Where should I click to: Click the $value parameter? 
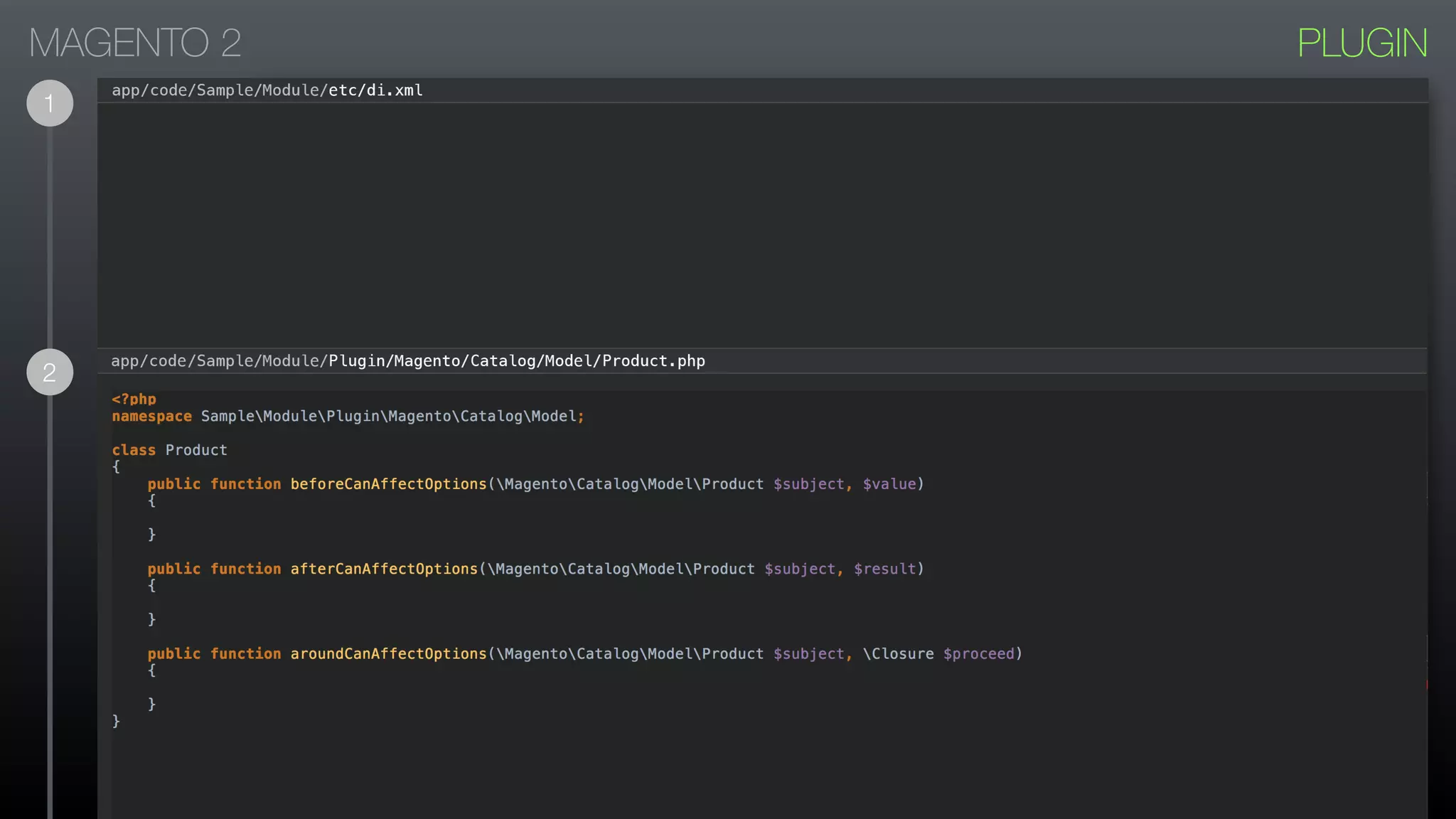[889, 484]
